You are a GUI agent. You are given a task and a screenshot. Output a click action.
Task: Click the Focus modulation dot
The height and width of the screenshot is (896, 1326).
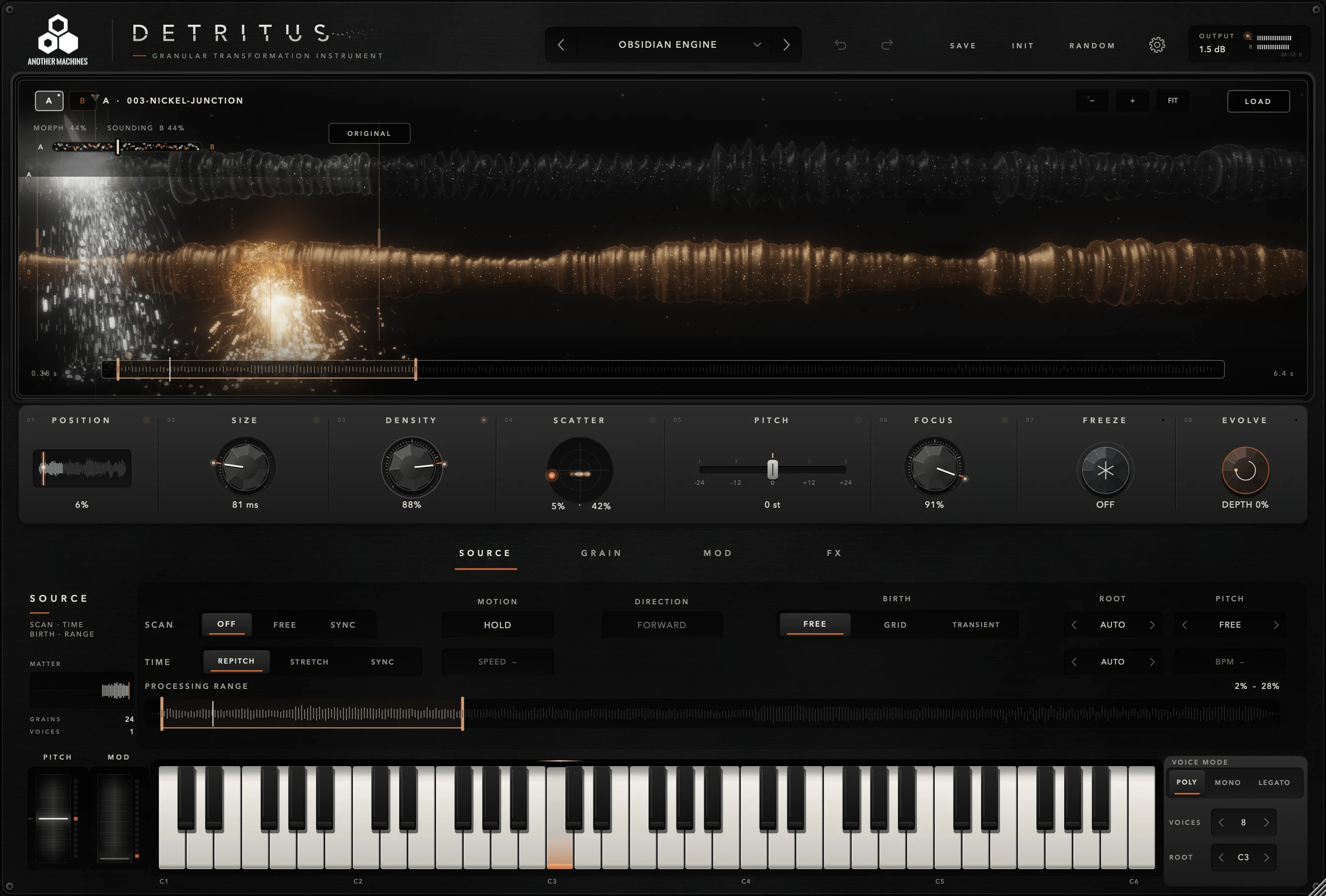click(1005, 420)
